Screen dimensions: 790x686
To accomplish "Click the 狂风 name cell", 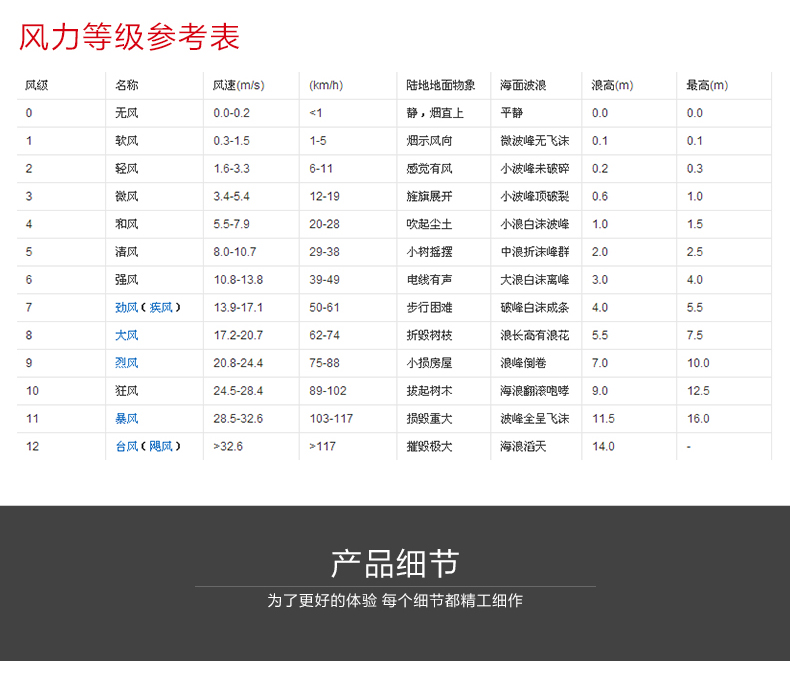I will click(x=126, y=390).
